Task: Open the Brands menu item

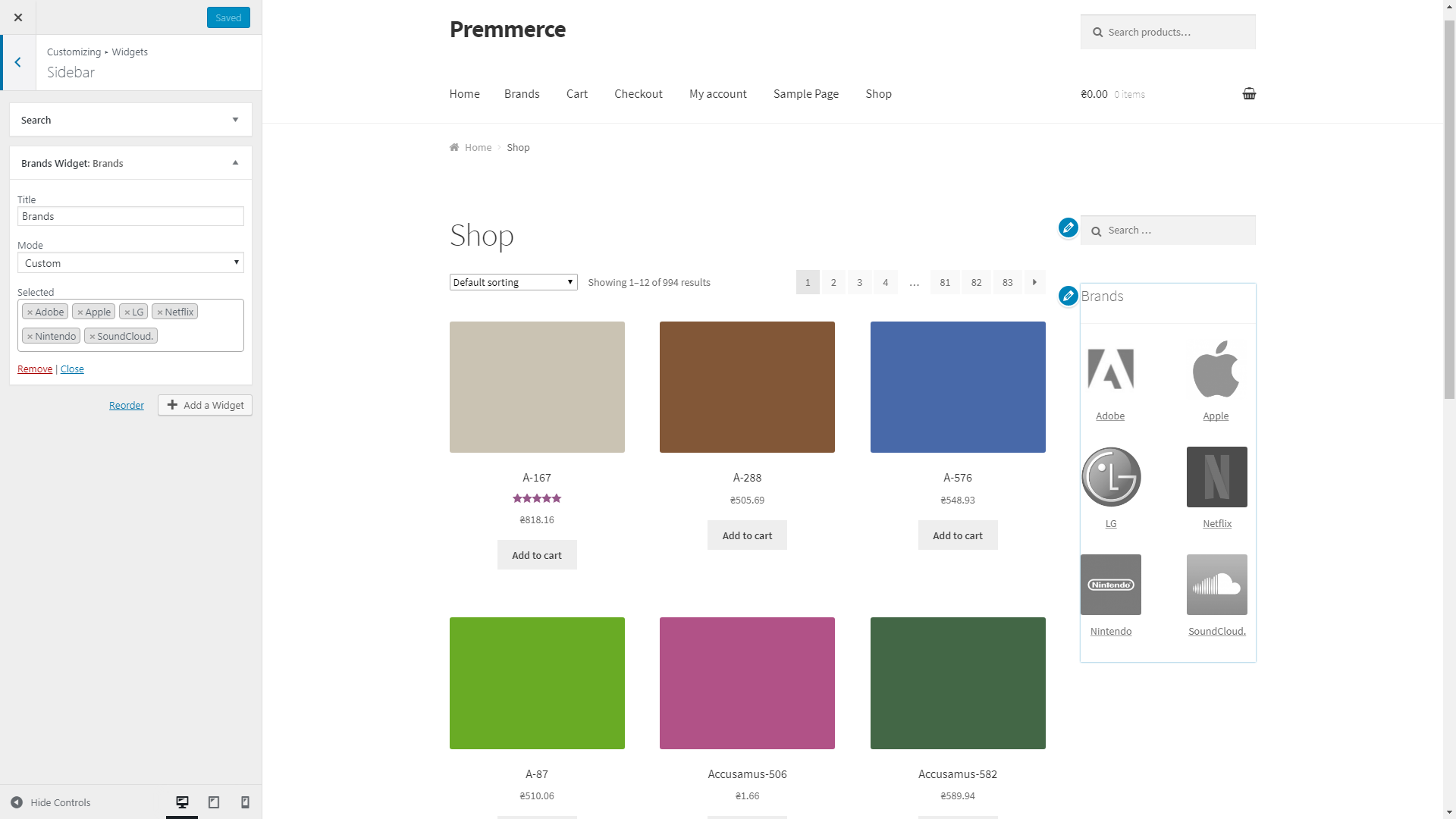Action: [x=522, y=94]
